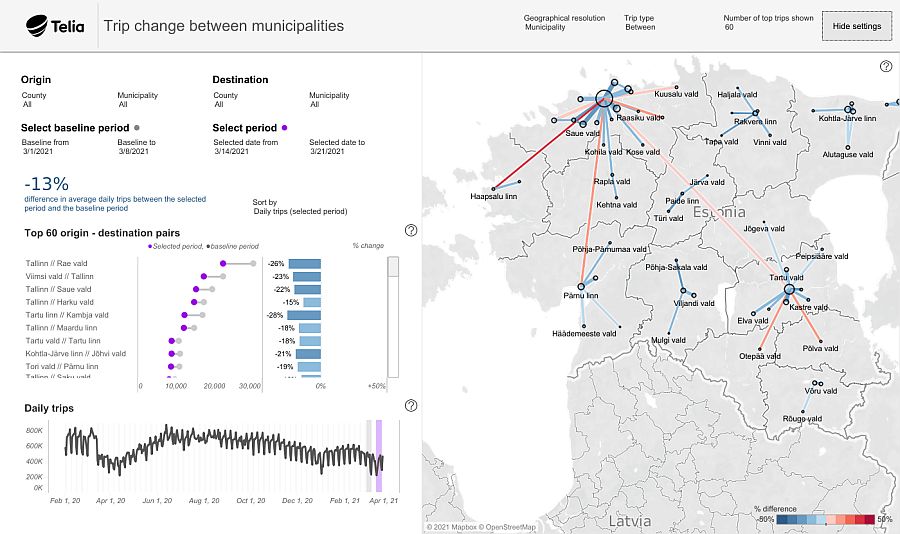Screen dimensions: 900x534
Task: Click Otepää vald label on map
Action: [760, 356]
